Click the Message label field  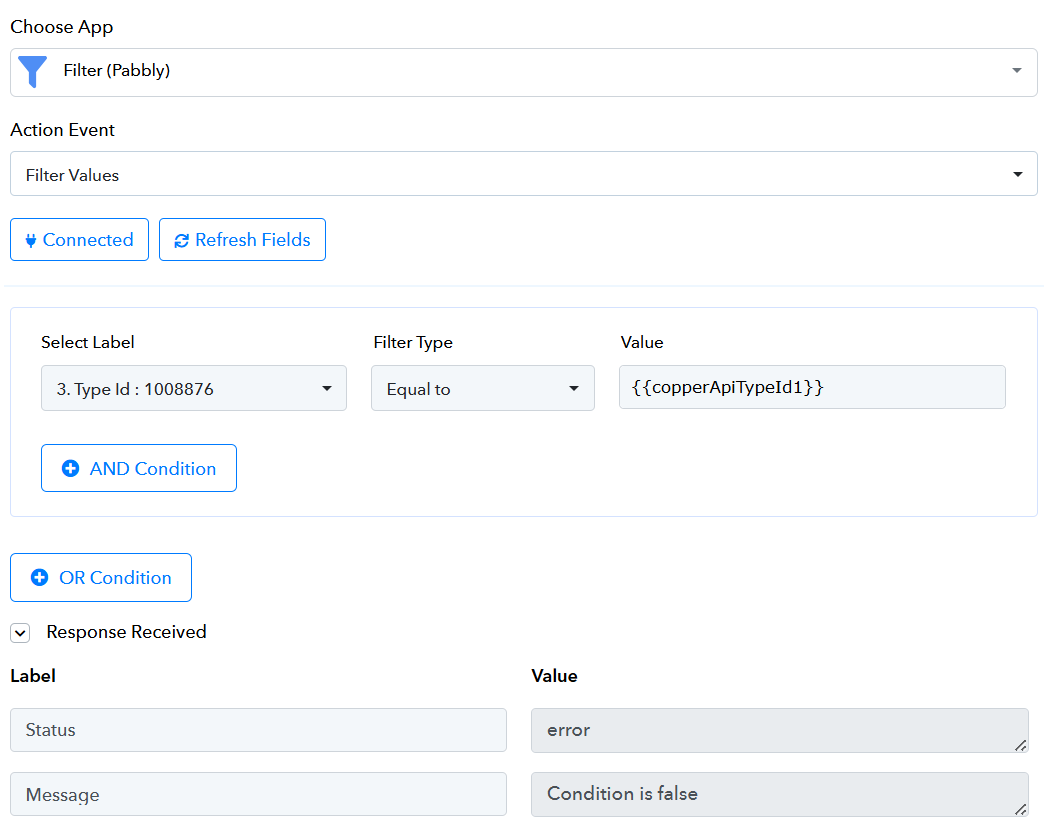[258, 794]
